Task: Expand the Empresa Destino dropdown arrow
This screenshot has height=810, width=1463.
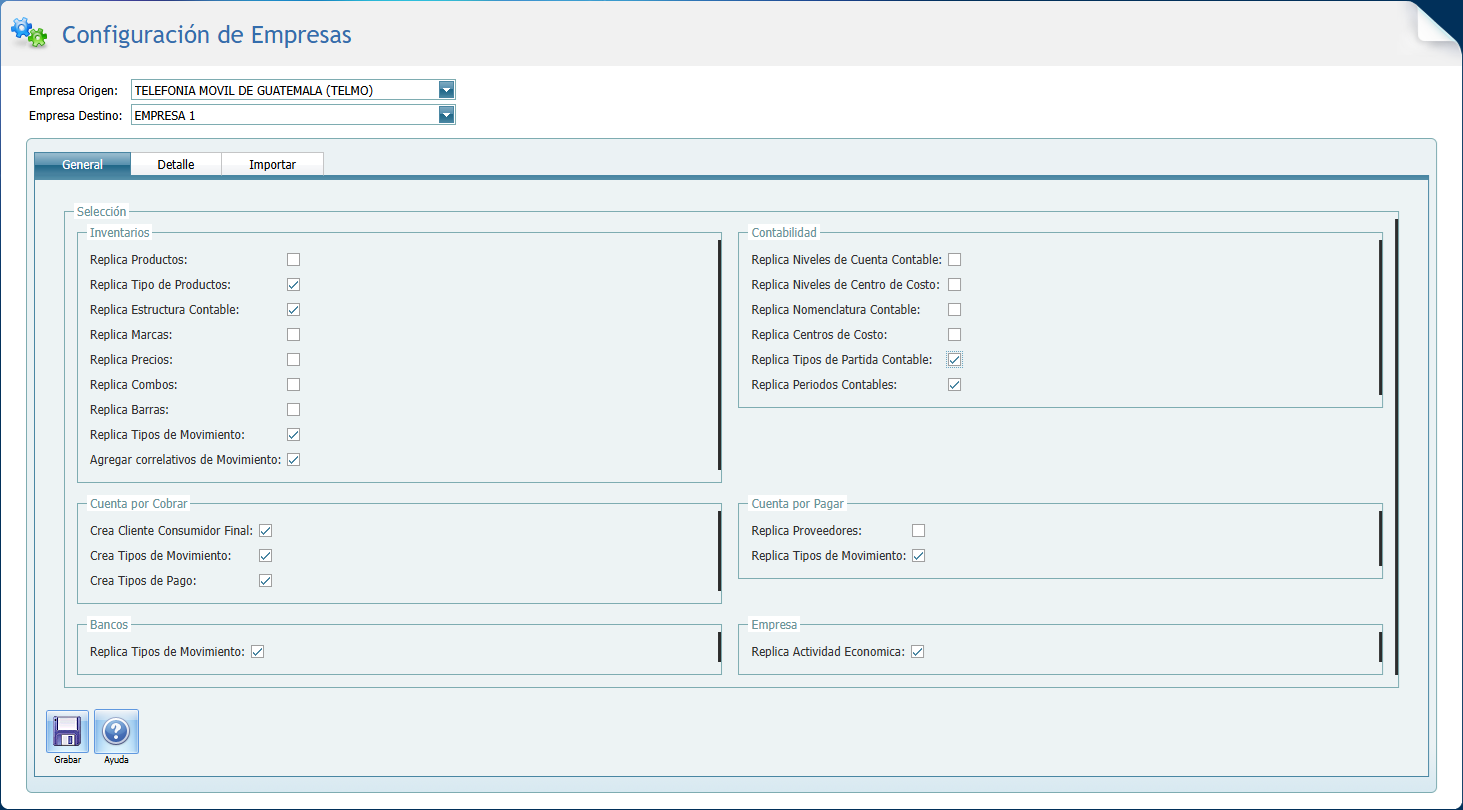Action: click(446, 115)
